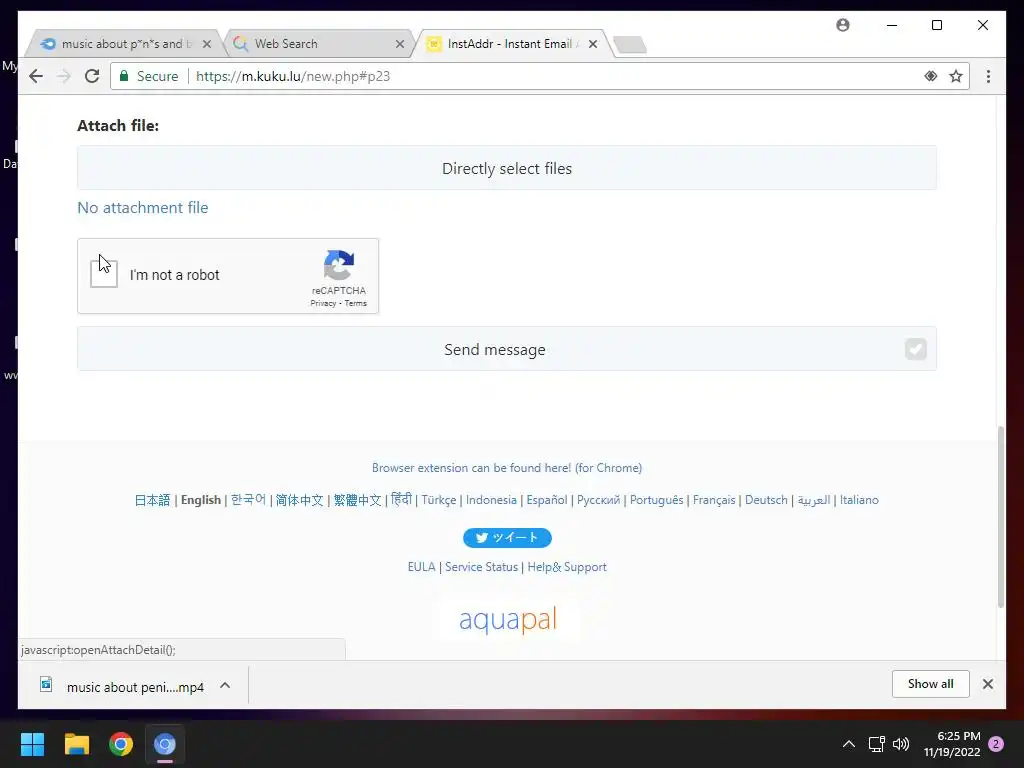
Task: Open the No attachment file link
Action: (x=142, y=208)
